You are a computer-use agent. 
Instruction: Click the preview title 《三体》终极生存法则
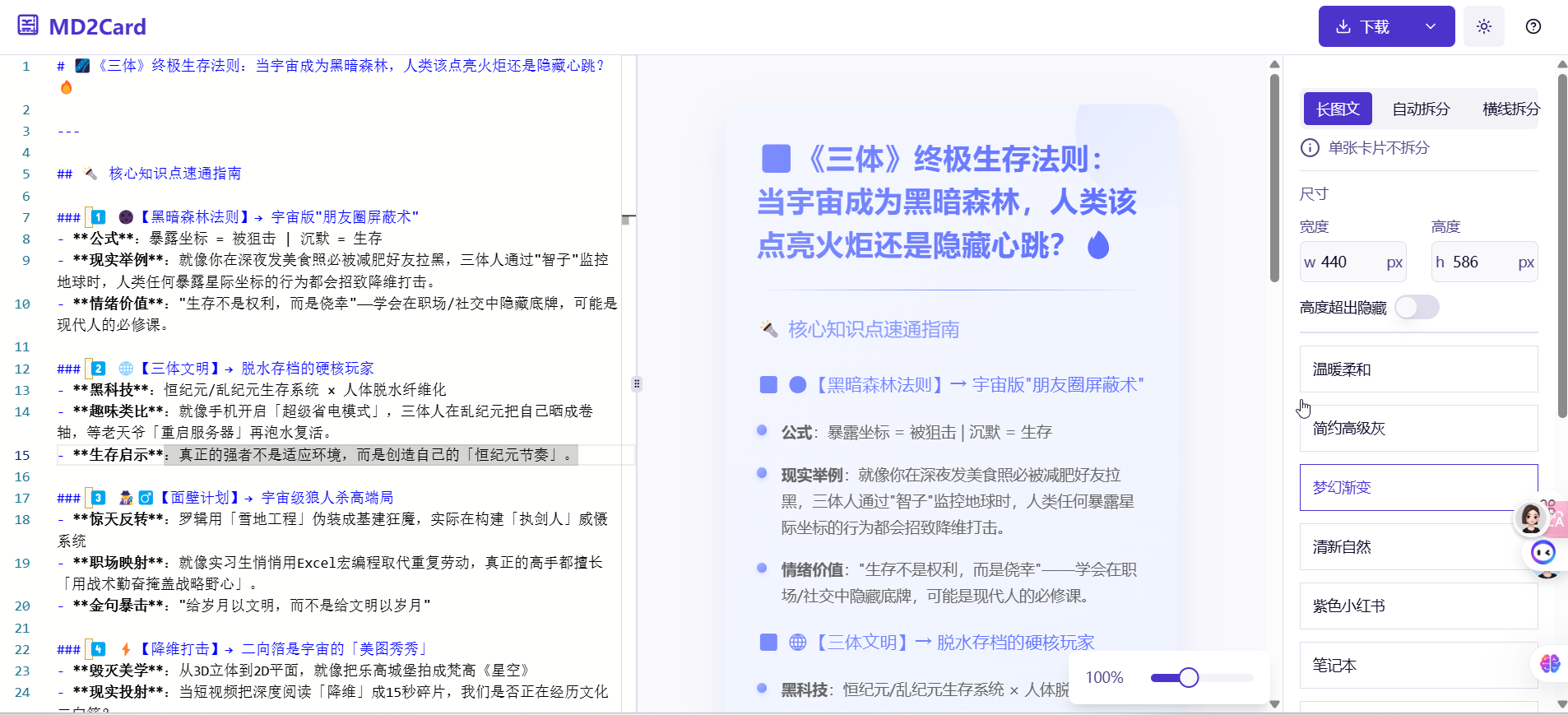click(946, 202)
